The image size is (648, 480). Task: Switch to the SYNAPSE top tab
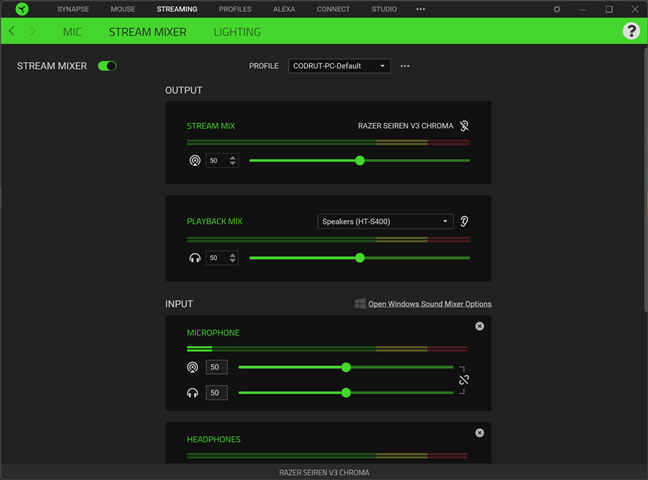(73, 9)
